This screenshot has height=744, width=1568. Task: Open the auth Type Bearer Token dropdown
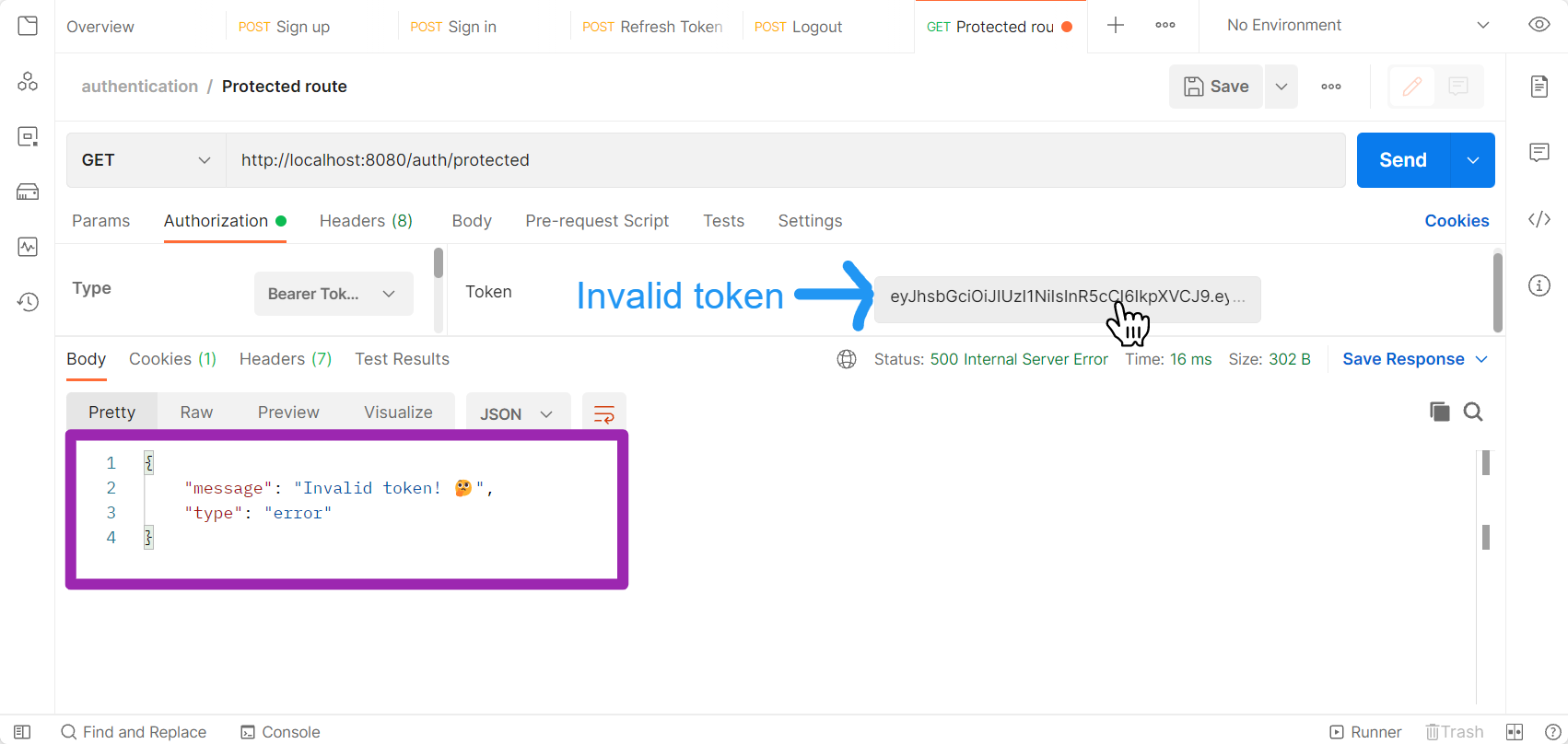tap(333, 294)
